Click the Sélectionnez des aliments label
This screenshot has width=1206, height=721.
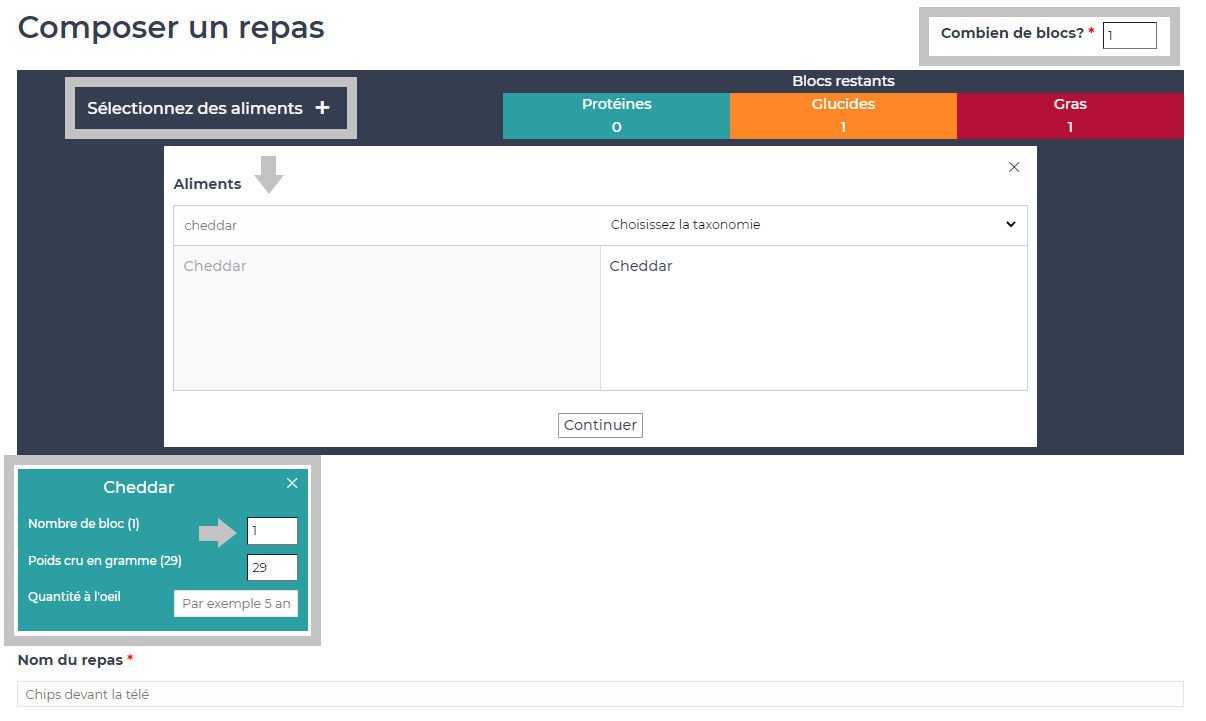tap(195, 108)
